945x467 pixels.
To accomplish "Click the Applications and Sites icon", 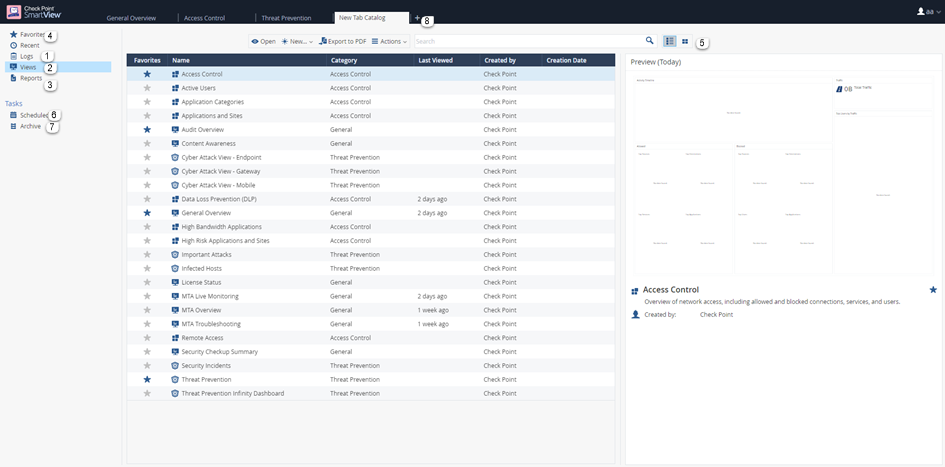I will pos(175,116).
